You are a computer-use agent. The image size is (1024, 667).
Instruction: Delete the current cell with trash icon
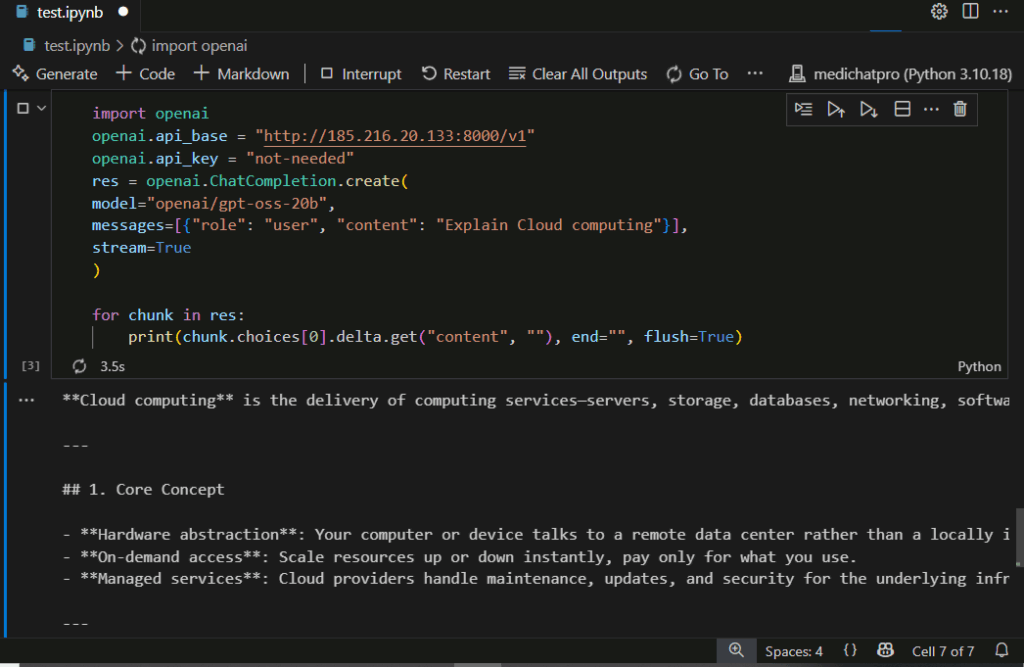(x=960, y=109)
